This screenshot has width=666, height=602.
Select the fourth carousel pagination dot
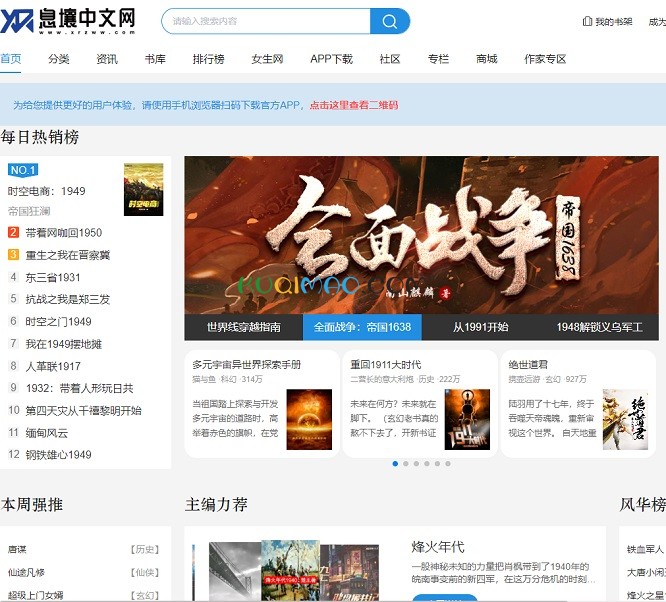click(427, 464)
